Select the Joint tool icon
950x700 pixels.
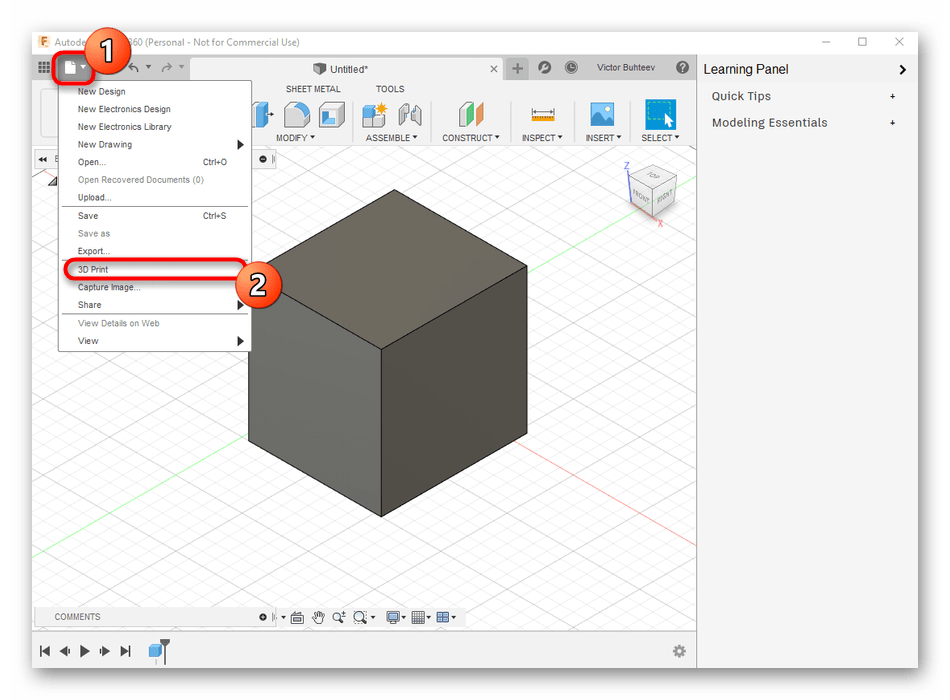coord(410,115)
